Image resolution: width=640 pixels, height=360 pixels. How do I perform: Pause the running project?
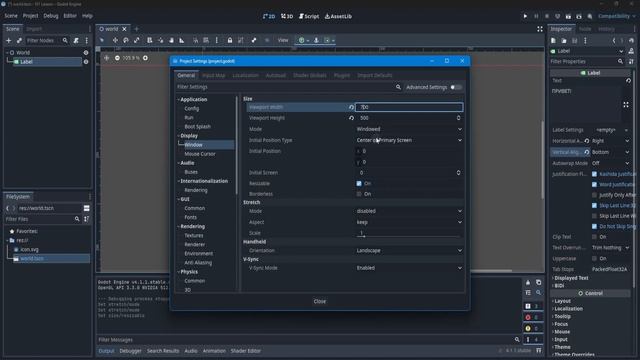click(536, 16)
